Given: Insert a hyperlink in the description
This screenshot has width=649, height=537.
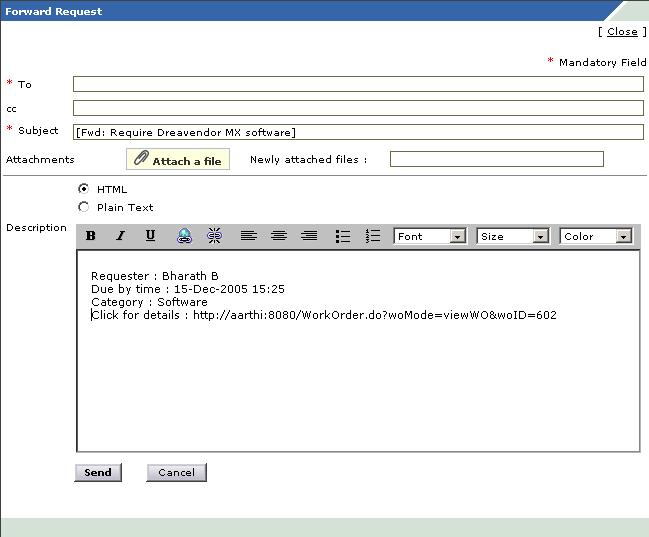Looking at the screenshot, I should (x=184, y=236).
